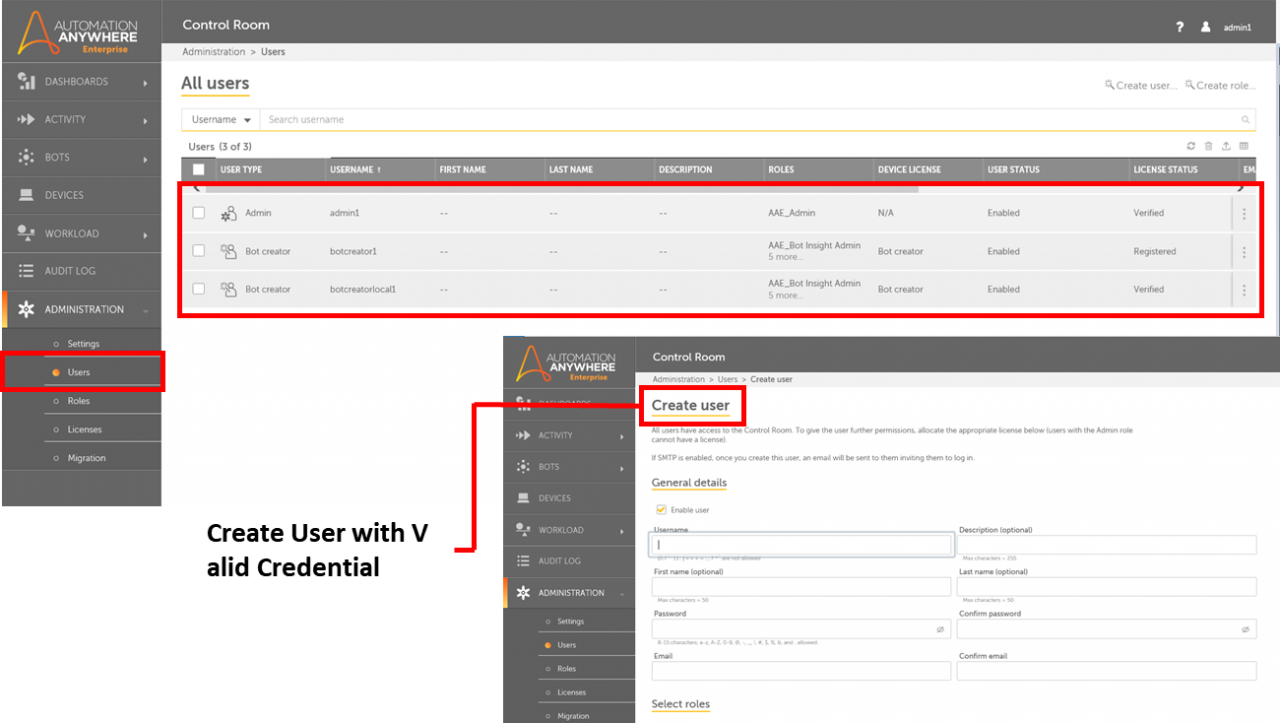Expand the Workload submenu arrow in the All users sidebar
The height and width of the screenshot is (723, 1280).
pos(145,235)
